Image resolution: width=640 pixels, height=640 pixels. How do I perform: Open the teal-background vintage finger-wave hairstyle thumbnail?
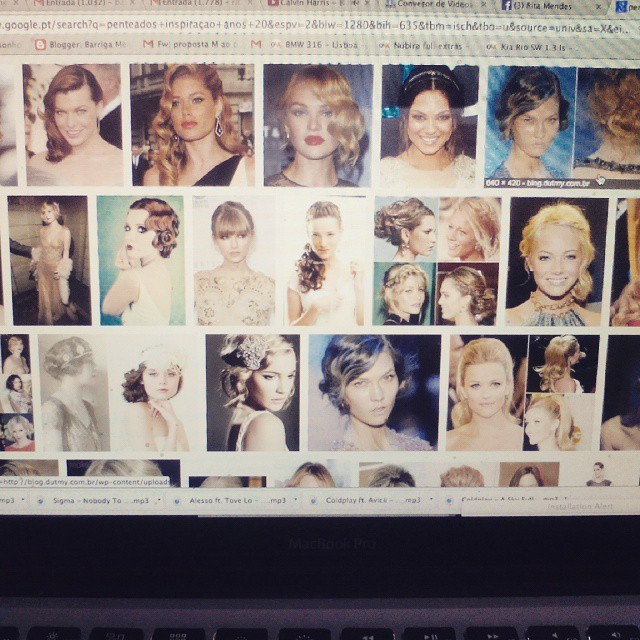[x=141, y=260]
